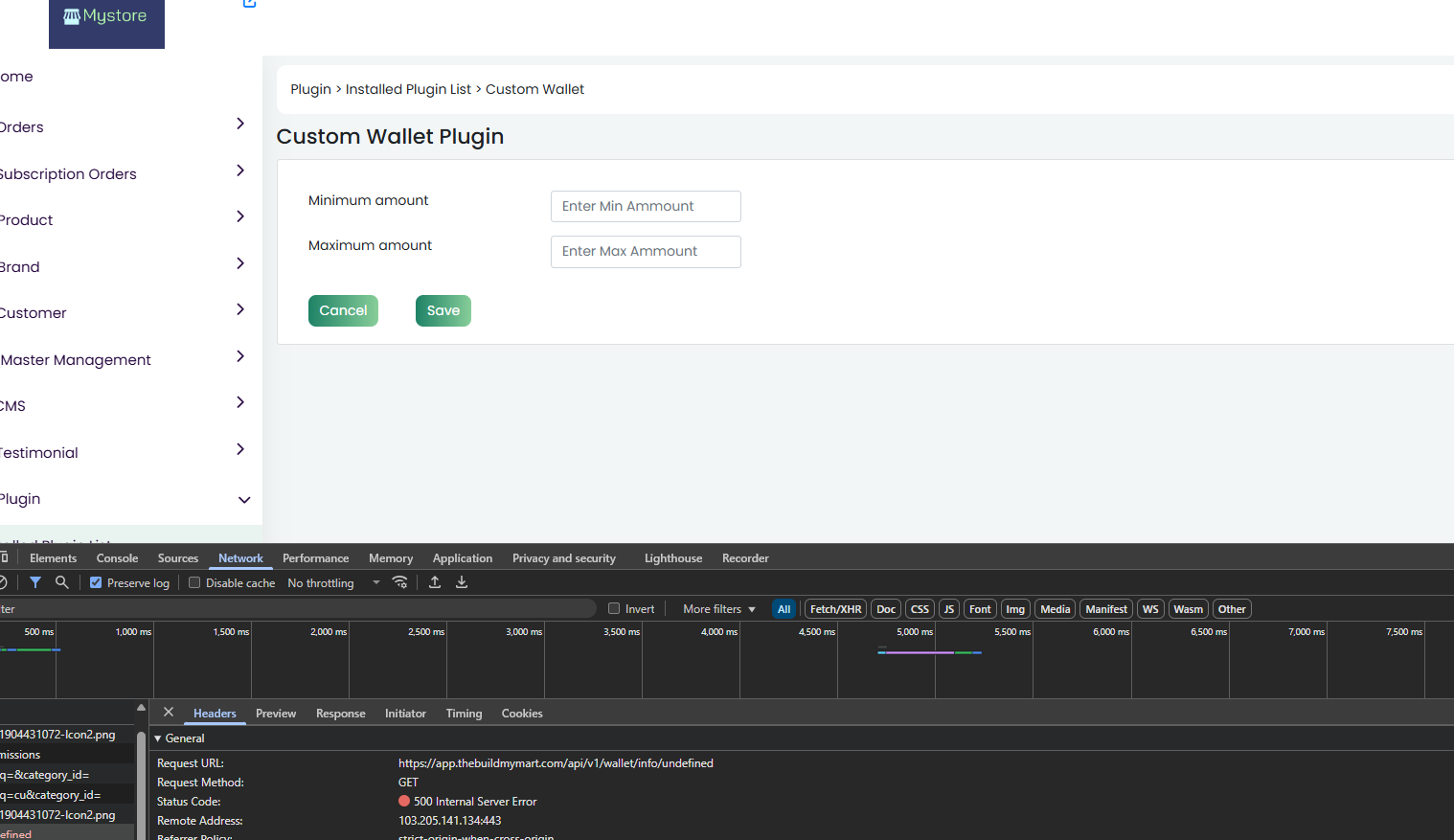The height and width of the screenshot is (840, 1454).
Task: Go to Plugin breadcrumb link
Action: click(x=310, y=89)
